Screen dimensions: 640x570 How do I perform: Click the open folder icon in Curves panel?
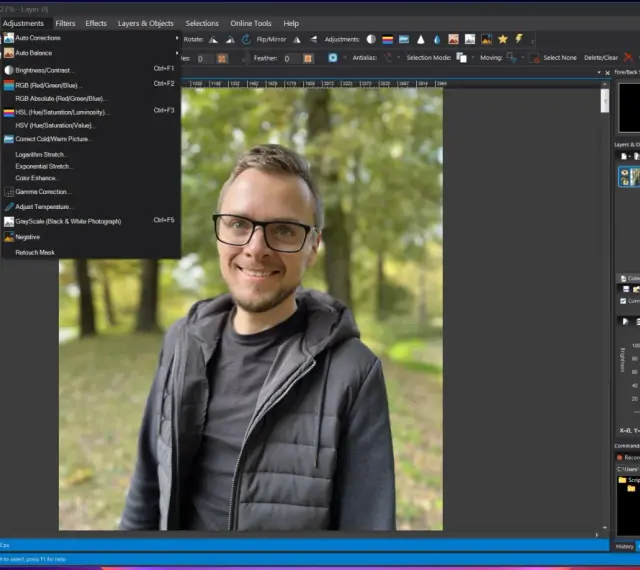click(x=636, y=289)
